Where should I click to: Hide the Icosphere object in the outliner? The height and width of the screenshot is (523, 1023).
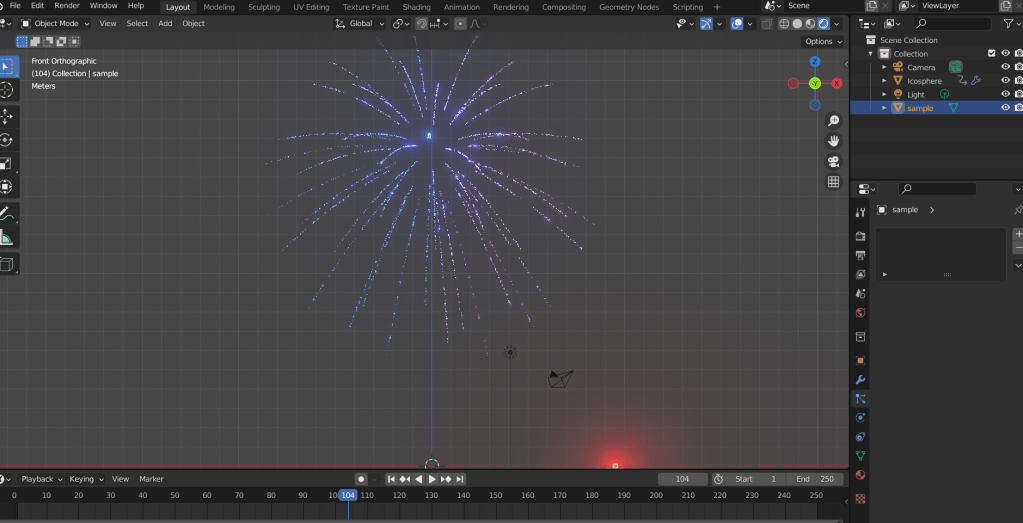click(x=1006, y=81)
